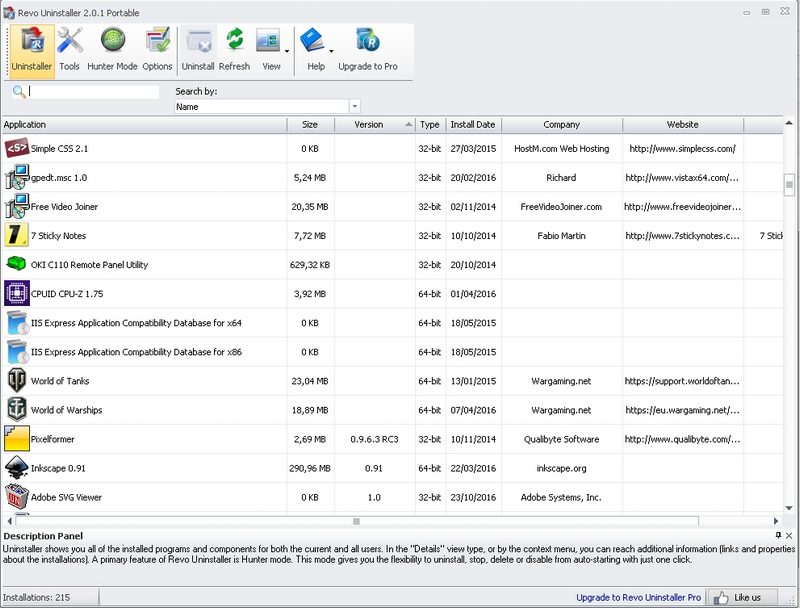
Task: Sort by the Application column header
Action: 144,124
